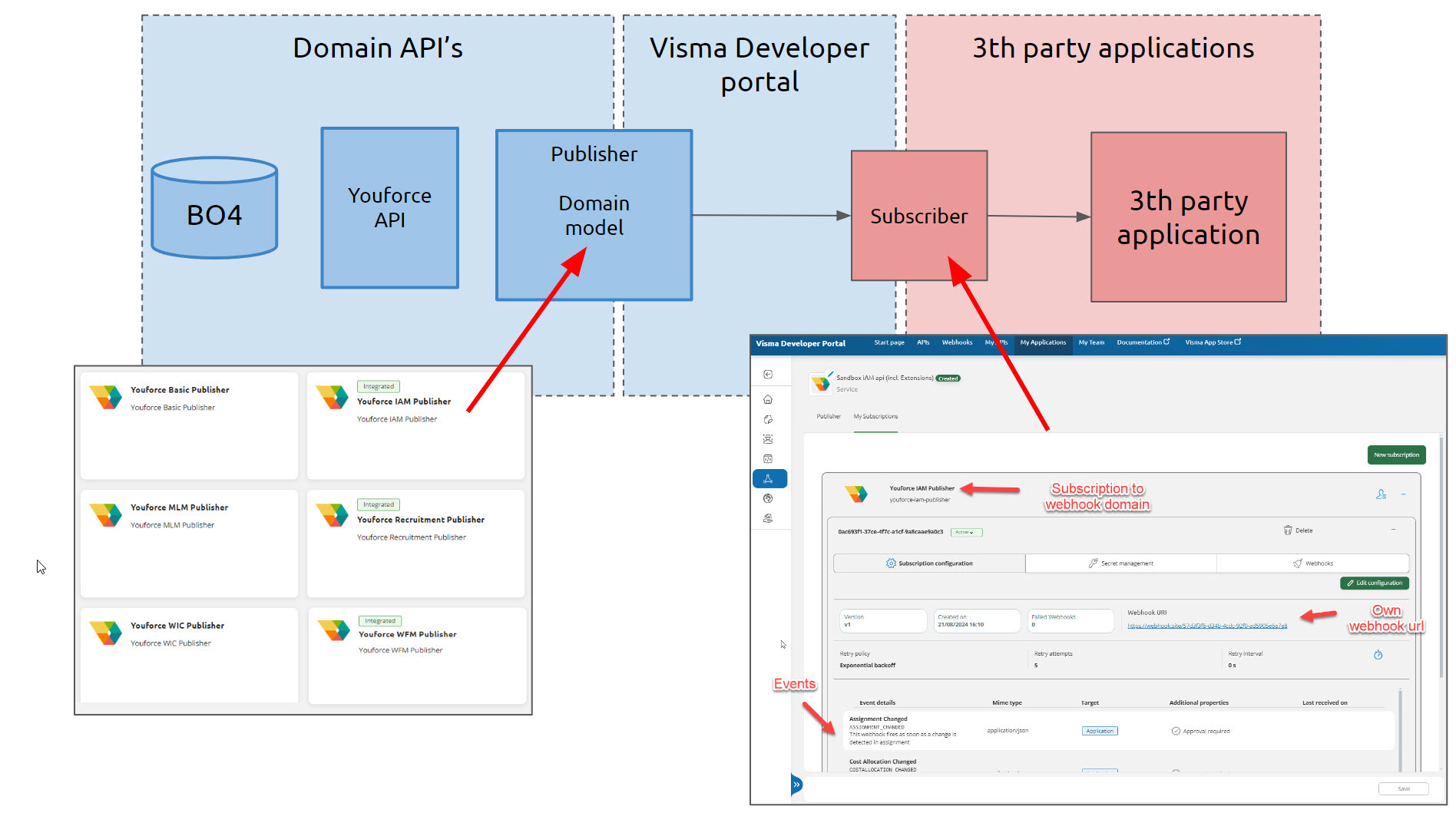Image resolution: width=1456 pixels, height=813 pixels.
Task: Collapse the Youforce IAM Publisher subscription card
Action: (1403, 494)
